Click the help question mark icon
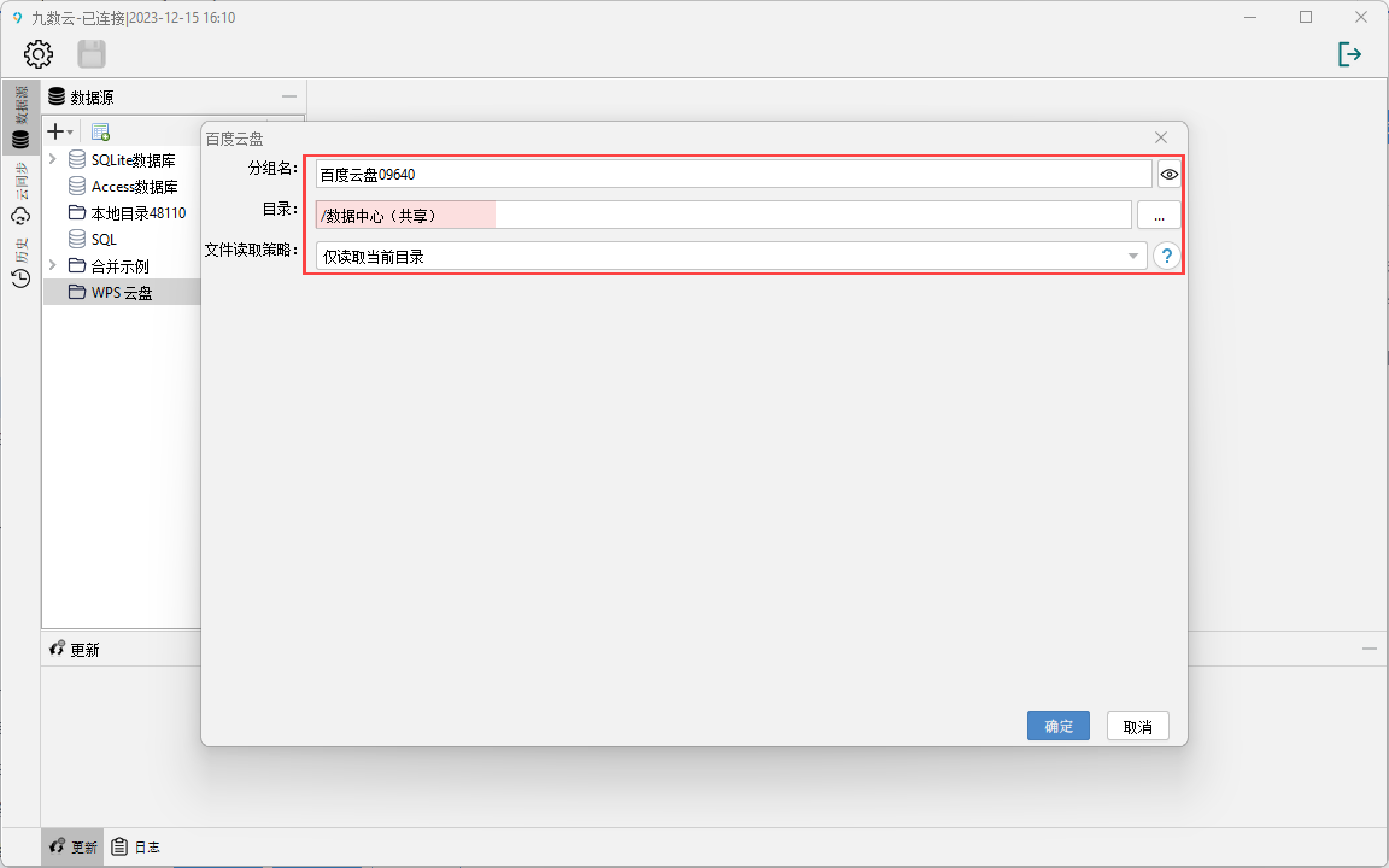The width and height of the screenshot is (1389, 868). tap(1167, 256)
